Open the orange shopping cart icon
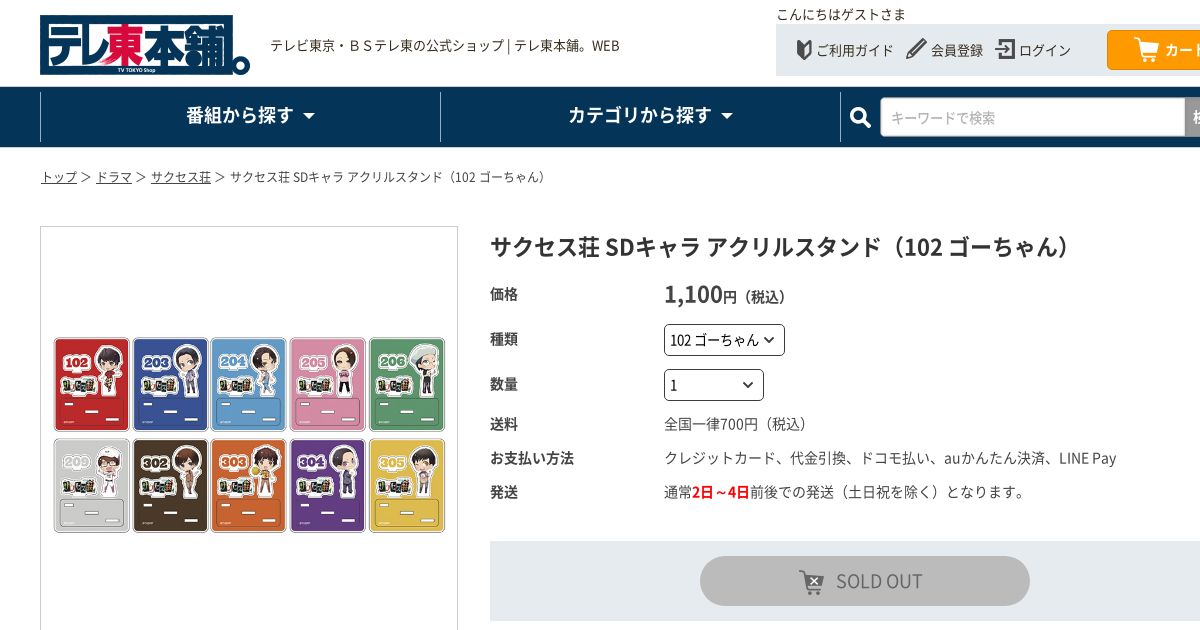Image resolution: width=1200 pixels, height=630 pixels. (x=1146, y=50)
